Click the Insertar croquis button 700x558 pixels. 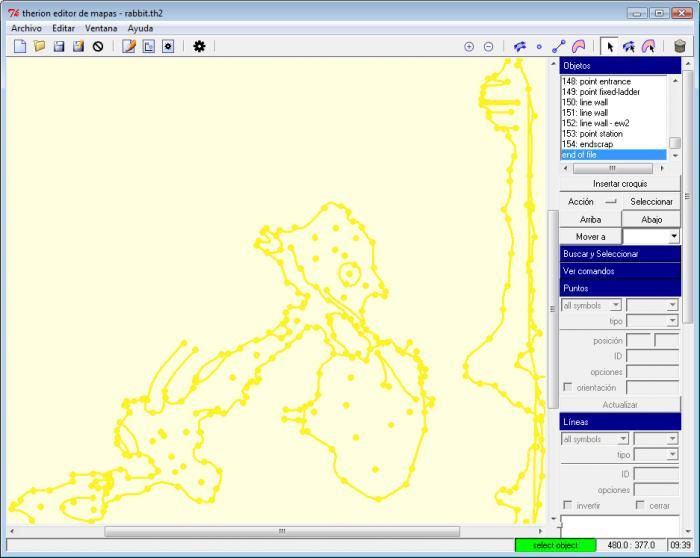[x=620, y=183]
